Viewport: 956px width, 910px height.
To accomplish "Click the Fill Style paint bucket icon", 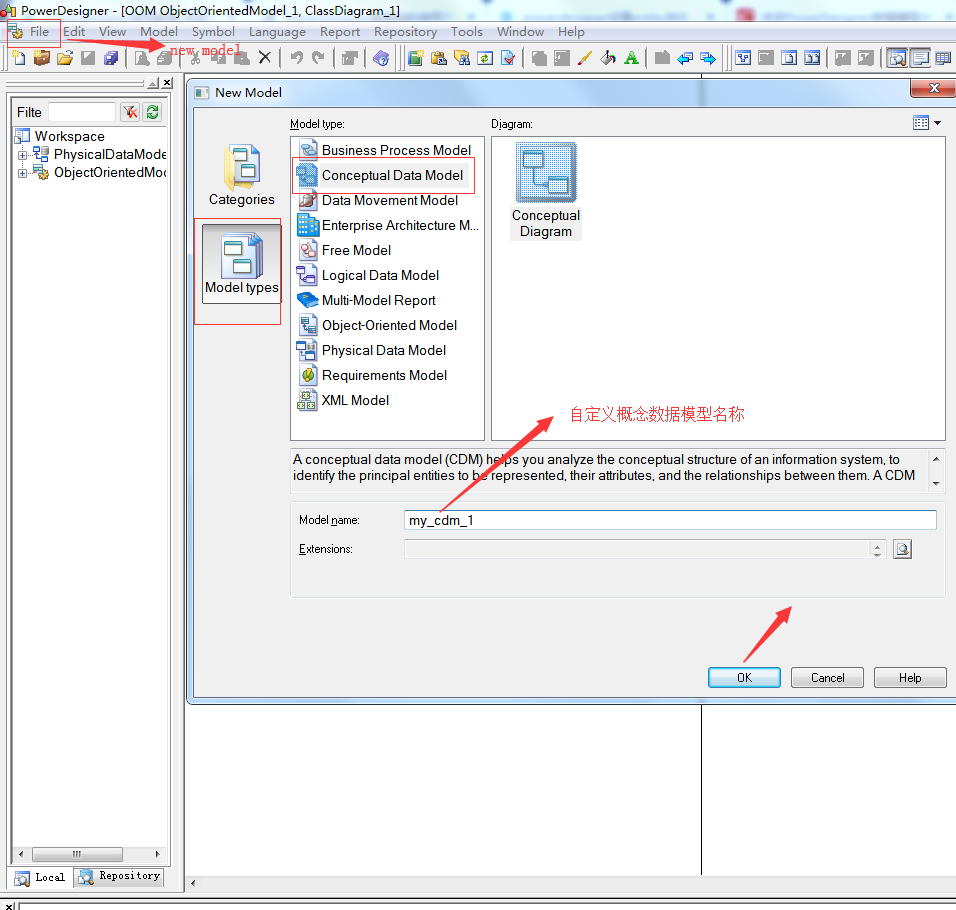I will (608, 58).
